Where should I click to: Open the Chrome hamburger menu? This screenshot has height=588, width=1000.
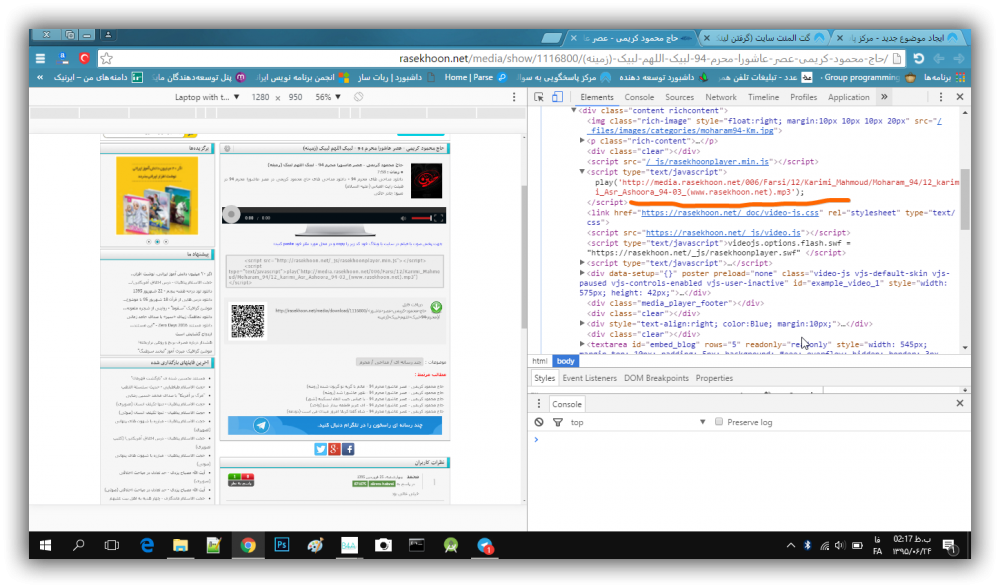tap(40, 58)
